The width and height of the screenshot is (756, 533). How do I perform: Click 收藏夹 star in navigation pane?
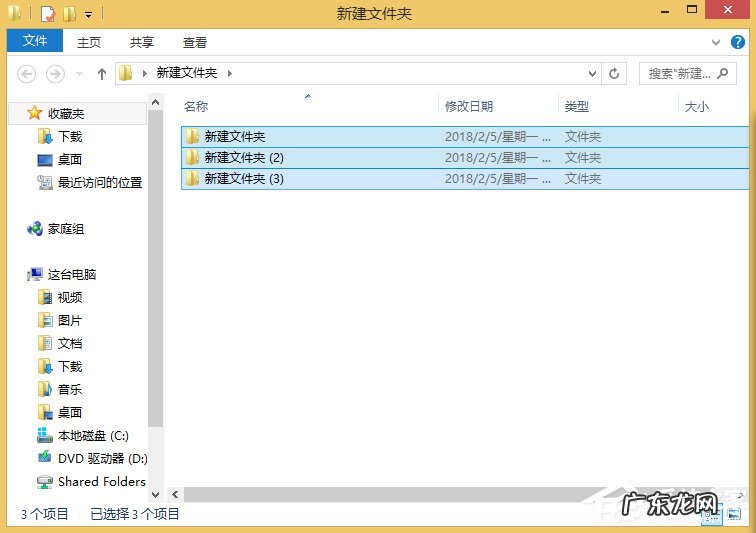(34, 113)
